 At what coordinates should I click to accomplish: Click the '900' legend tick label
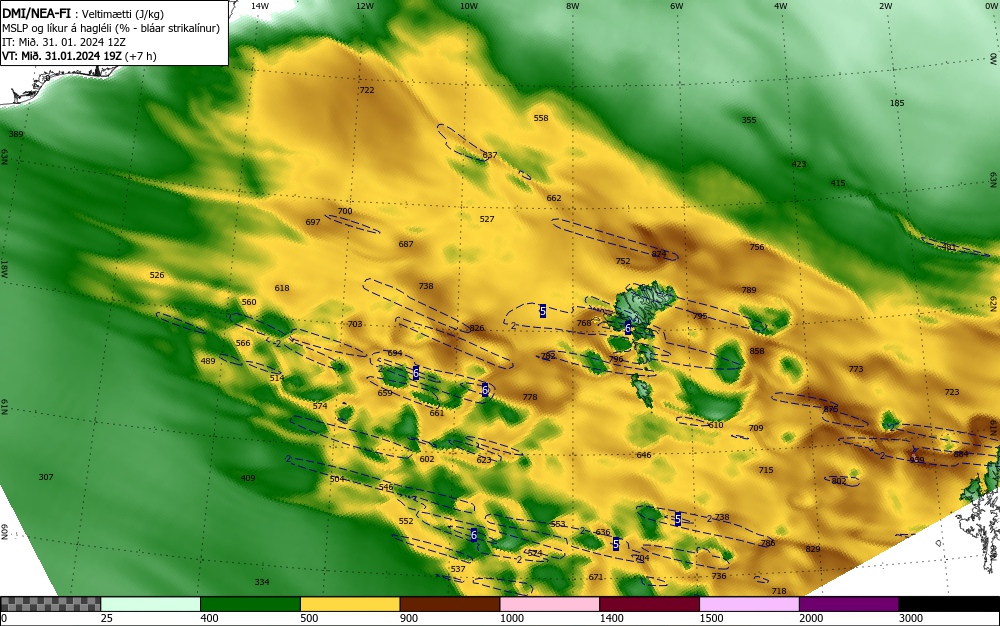click(x=409, y=618)
